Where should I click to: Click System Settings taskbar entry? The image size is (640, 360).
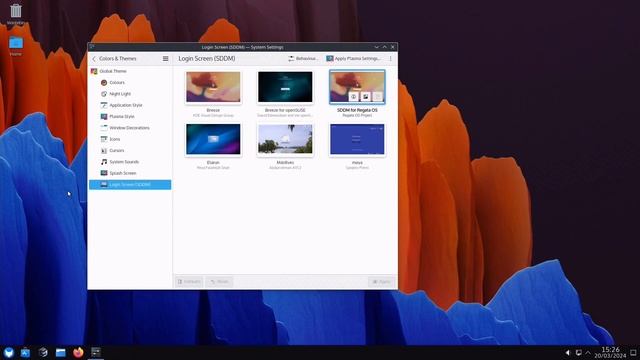pyautogui.click(x=96, y=352)
